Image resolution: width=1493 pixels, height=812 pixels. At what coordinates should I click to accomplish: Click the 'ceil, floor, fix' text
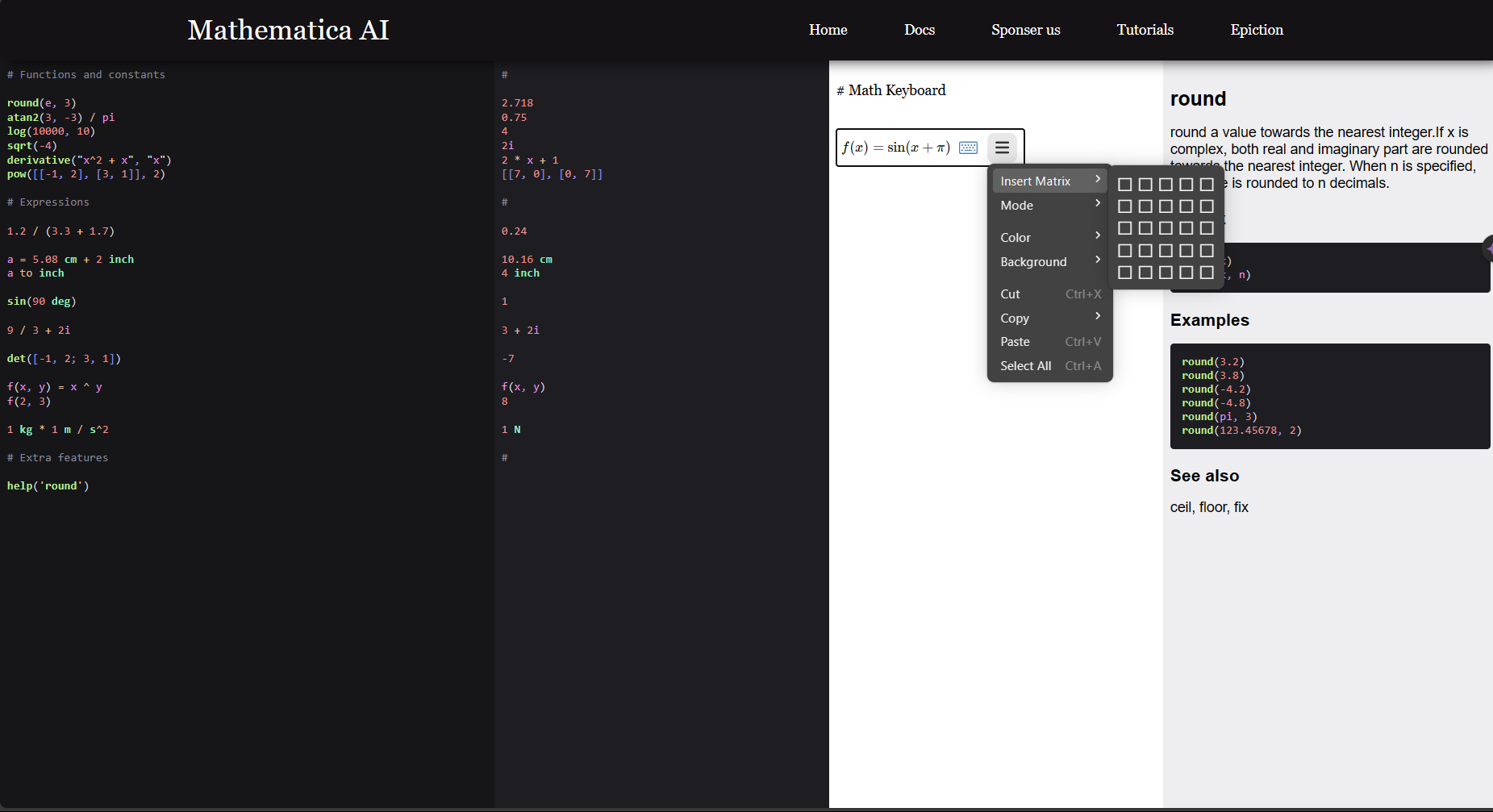coord(1209,507)
